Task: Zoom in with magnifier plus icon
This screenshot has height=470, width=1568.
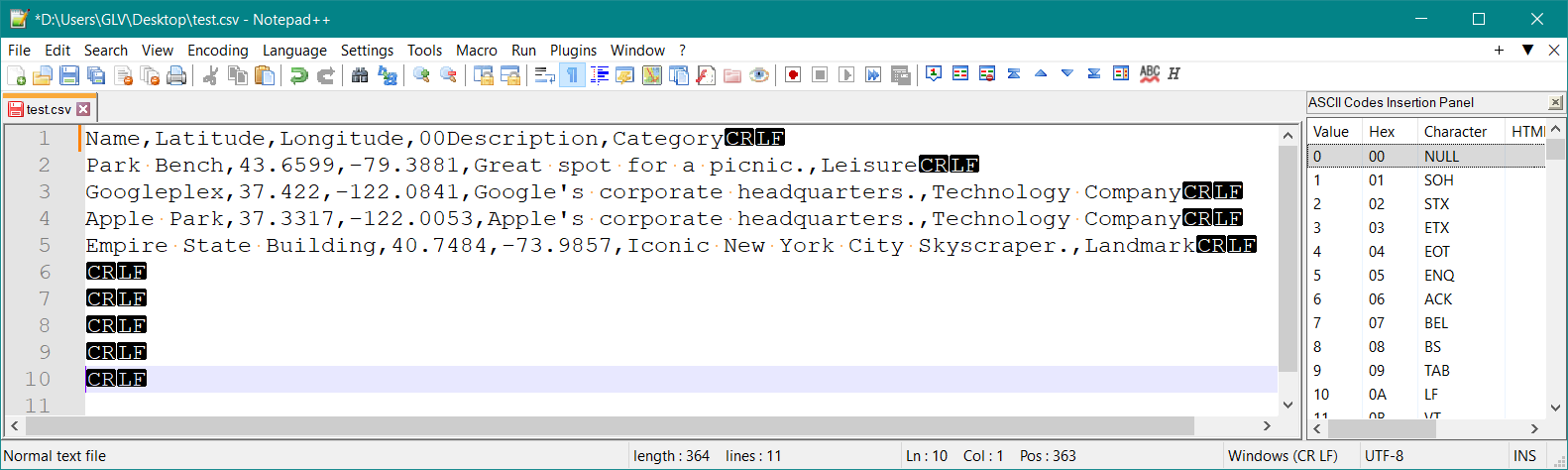Action: click(x=421, y=75)
